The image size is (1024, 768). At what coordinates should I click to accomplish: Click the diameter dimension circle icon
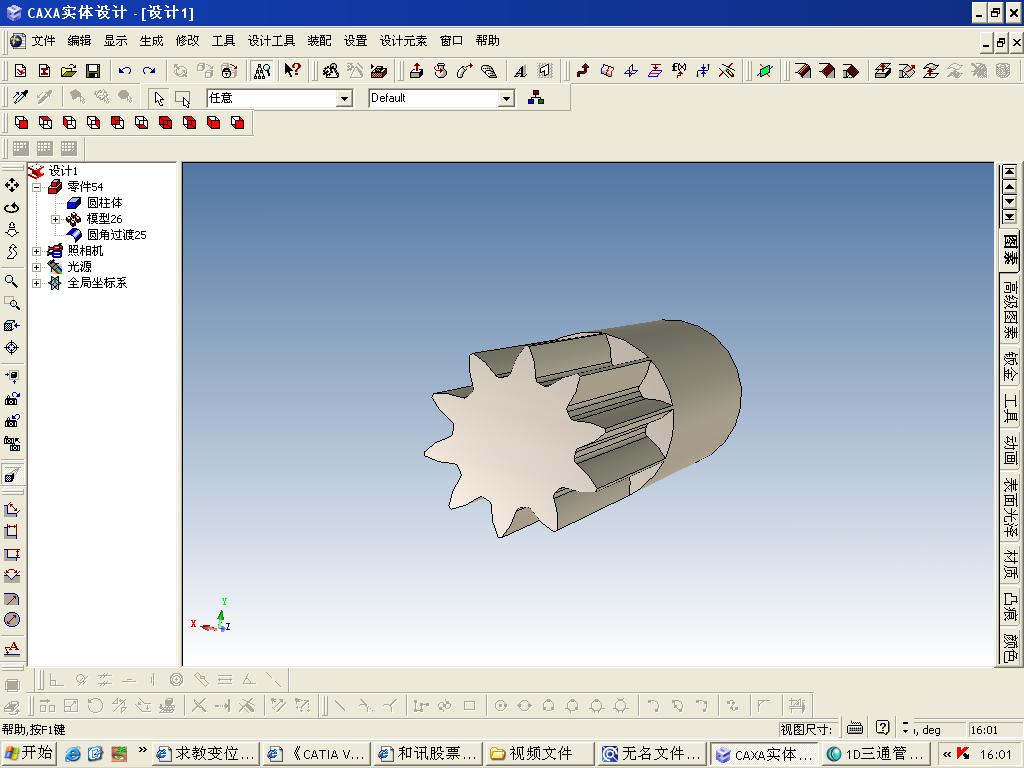(x=12, y=620)
